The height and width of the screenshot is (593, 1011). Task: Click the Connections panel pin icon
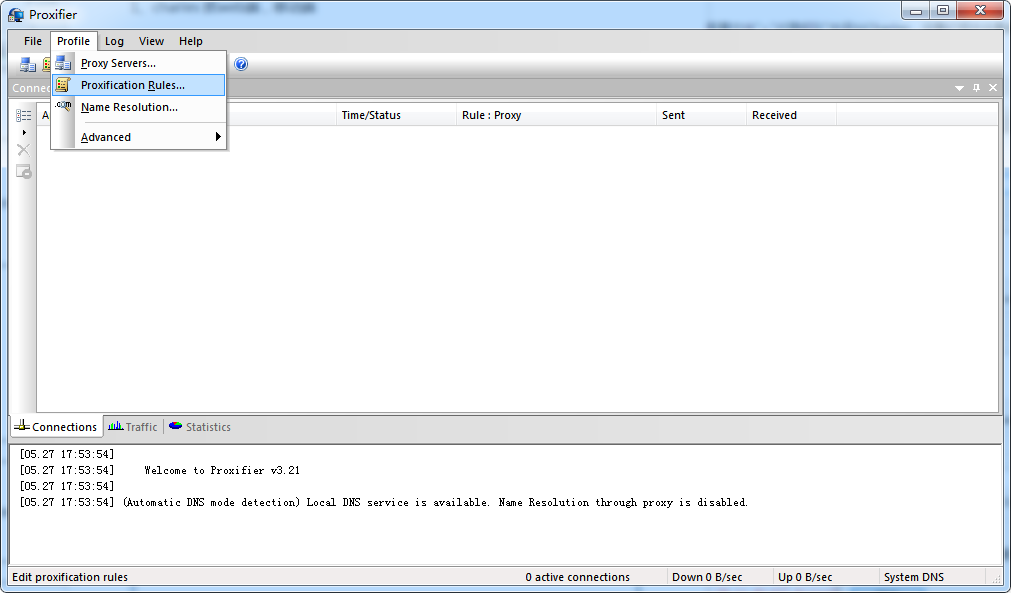(976, 88)
